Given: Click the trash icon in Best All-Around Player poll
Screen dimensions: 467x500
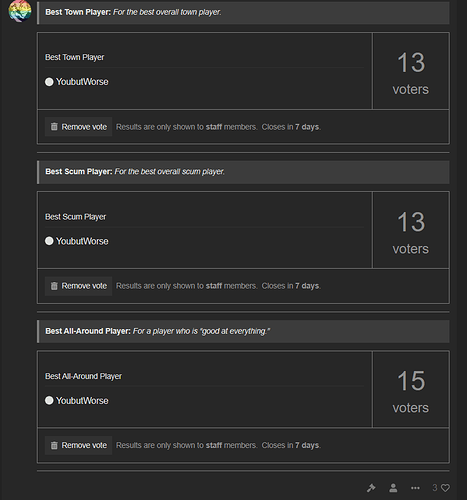Looking at the screenshot, I should click(x=54, y=445).
